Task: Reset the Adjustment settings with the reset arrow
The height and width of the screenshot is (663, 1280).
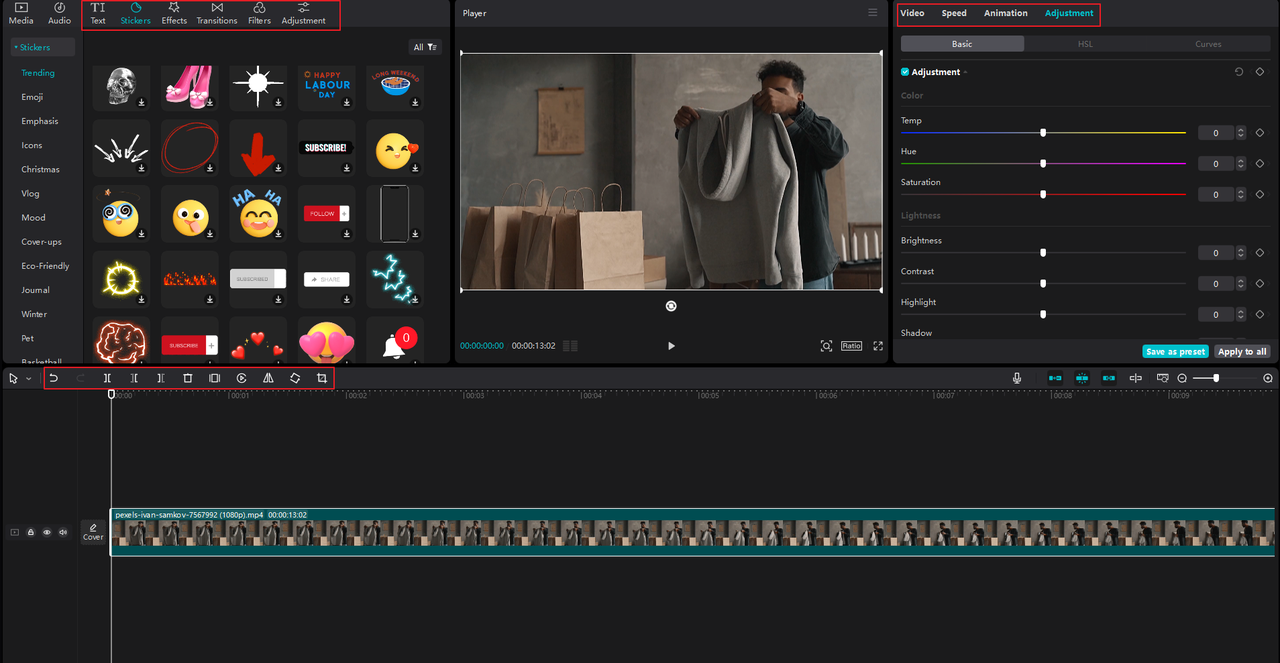Action: click(1239, 72)
